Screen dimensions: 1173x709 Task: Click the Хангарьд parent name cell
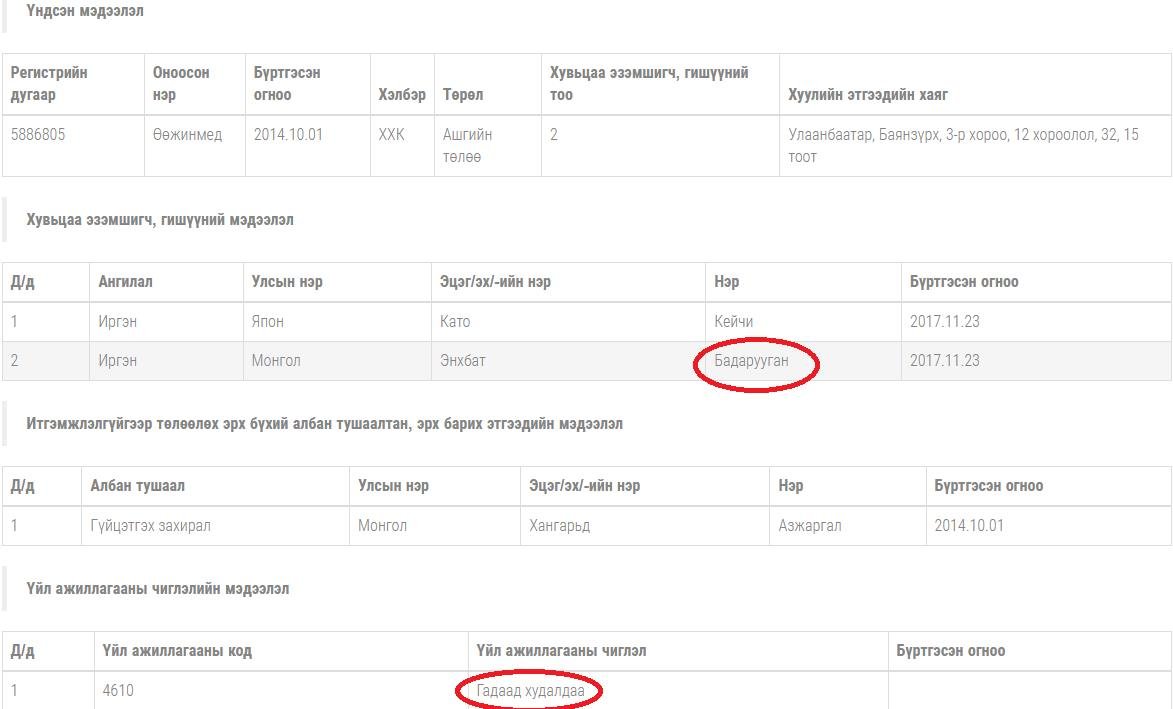tap(559, 526)
